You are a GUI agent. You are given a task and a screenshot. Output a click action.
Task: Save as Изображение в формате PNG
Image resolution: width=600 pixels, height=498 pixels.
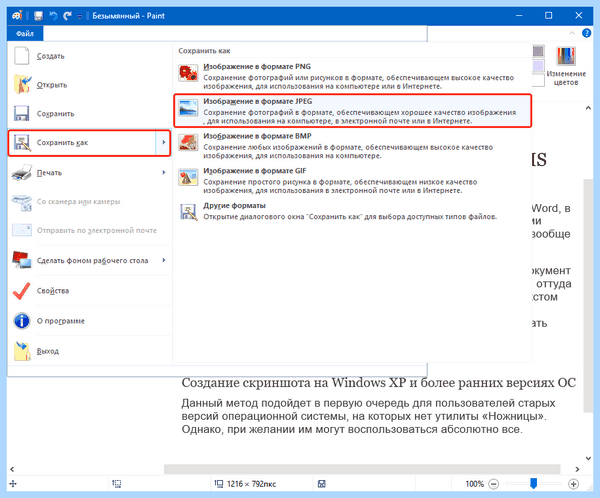[x=352, y=75]
